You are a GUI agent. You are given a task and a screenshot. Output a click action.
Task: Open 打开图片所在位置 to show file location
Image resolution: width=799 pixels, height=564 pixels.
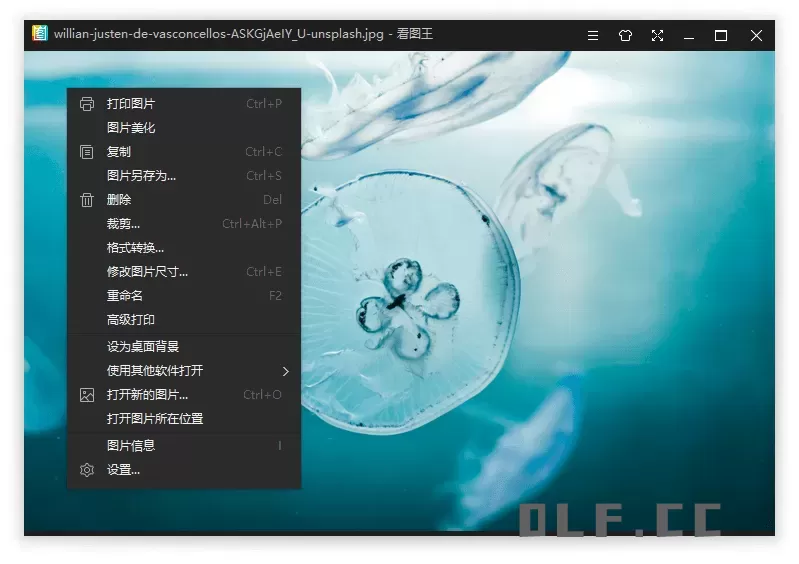(155, 419)
